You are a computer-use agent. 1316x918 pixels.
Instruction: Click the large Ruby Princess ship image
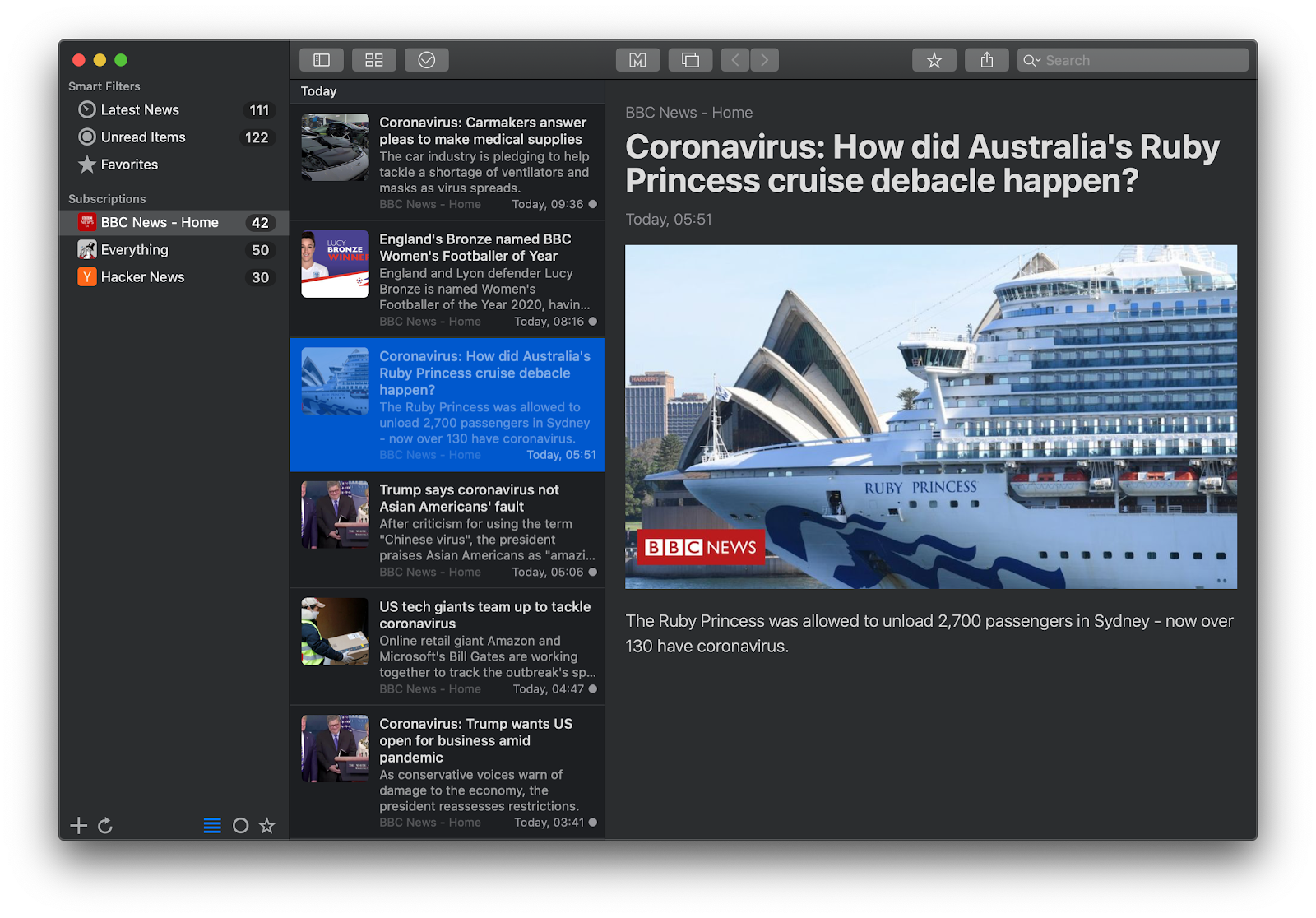pos(931,416)
